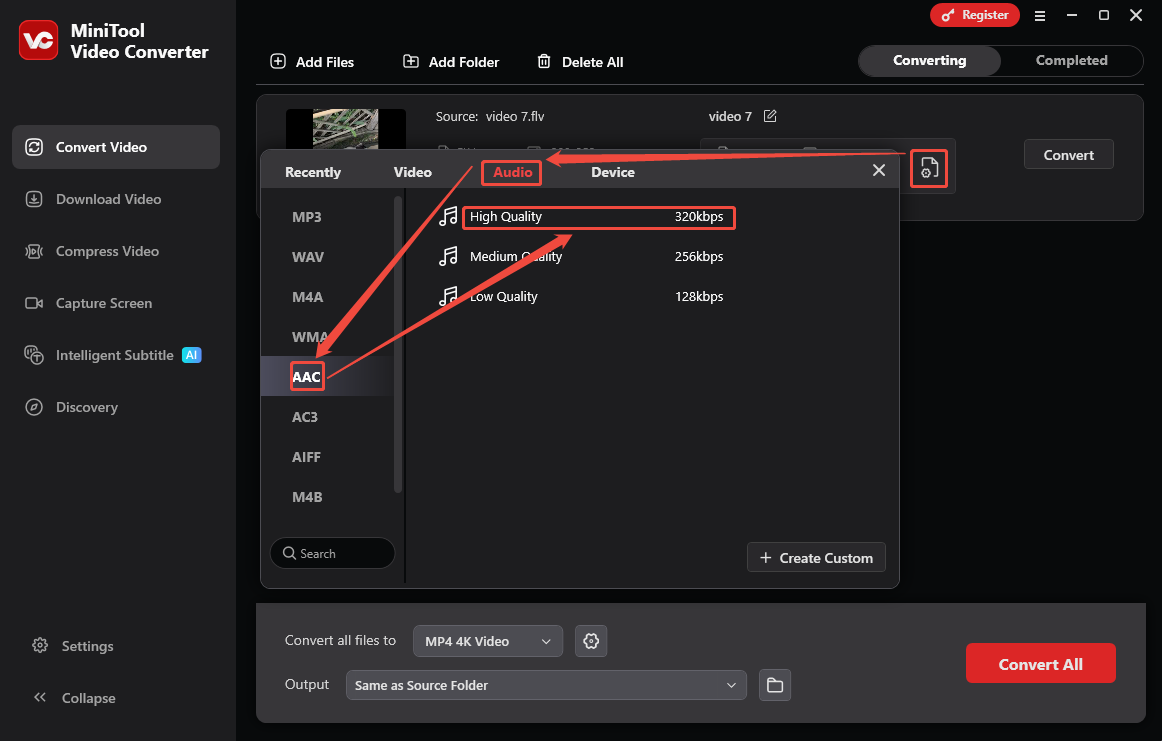Screen dimensions: 1162x741
Task: Open the Same as Source Folder dropdown
Action: pos(545,685)
